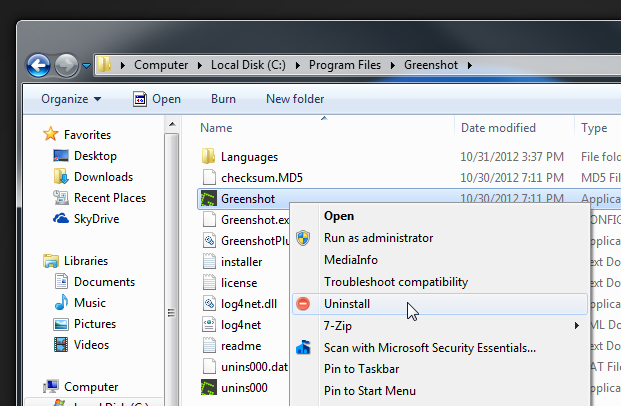
Task: Click the navigation pane scroll up arrow
Action: 172,124
